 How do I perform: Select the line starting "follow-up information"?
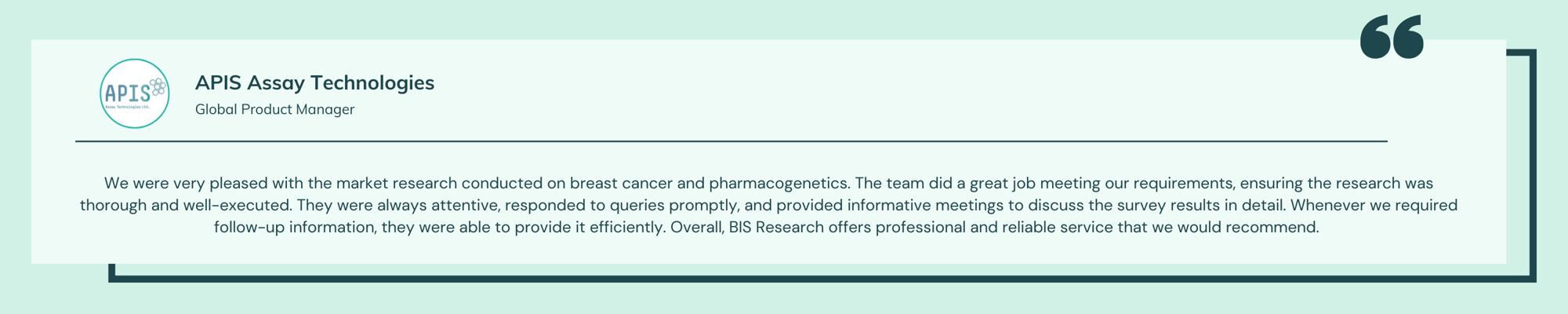[x=767, y=227]
